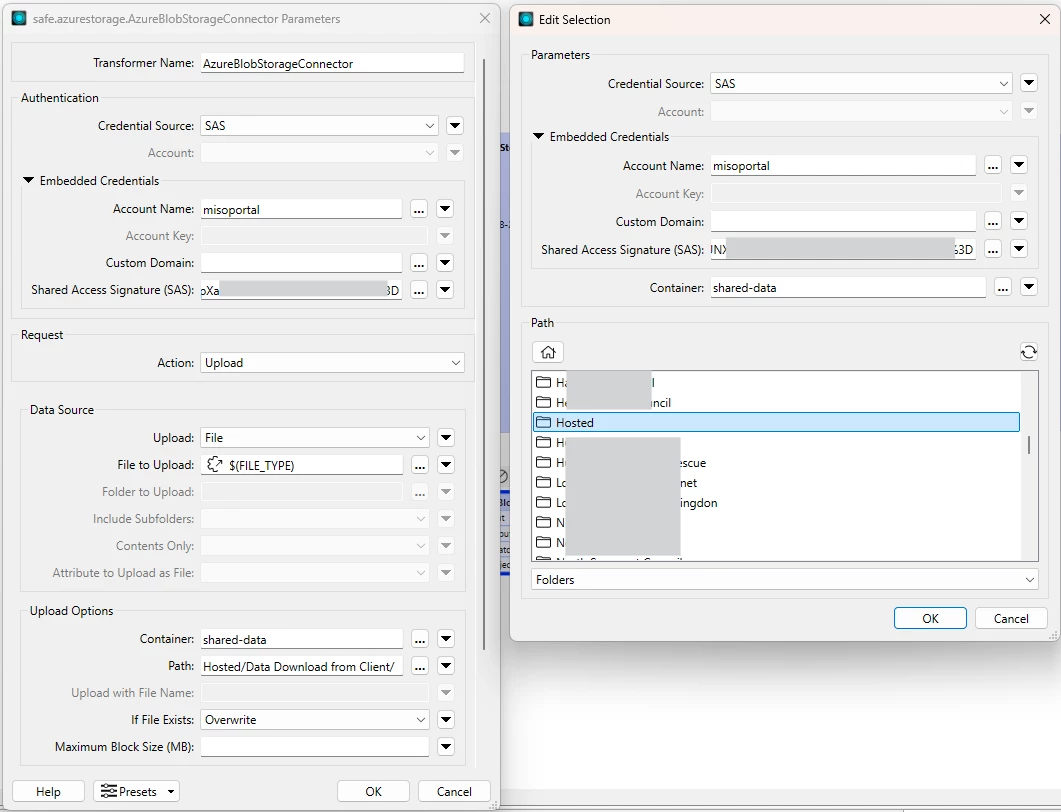Click Cancel in Edit Selection dialog
Viewport: 1061px width, 812px height.
[x=1011, y=618]
